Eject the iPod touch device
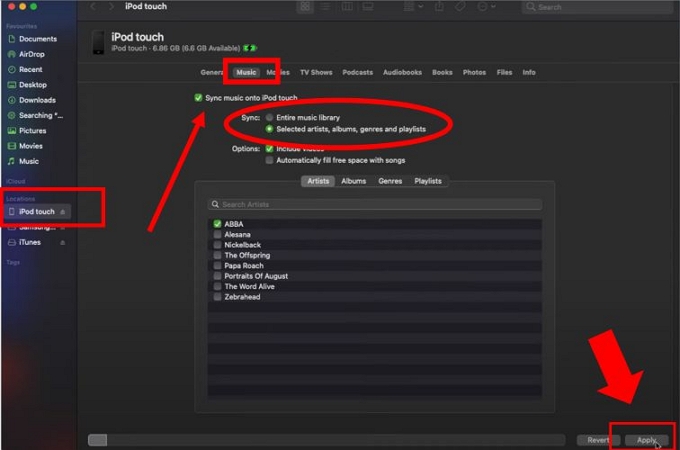This screenshot has height=450, width=680. point(62,212)
